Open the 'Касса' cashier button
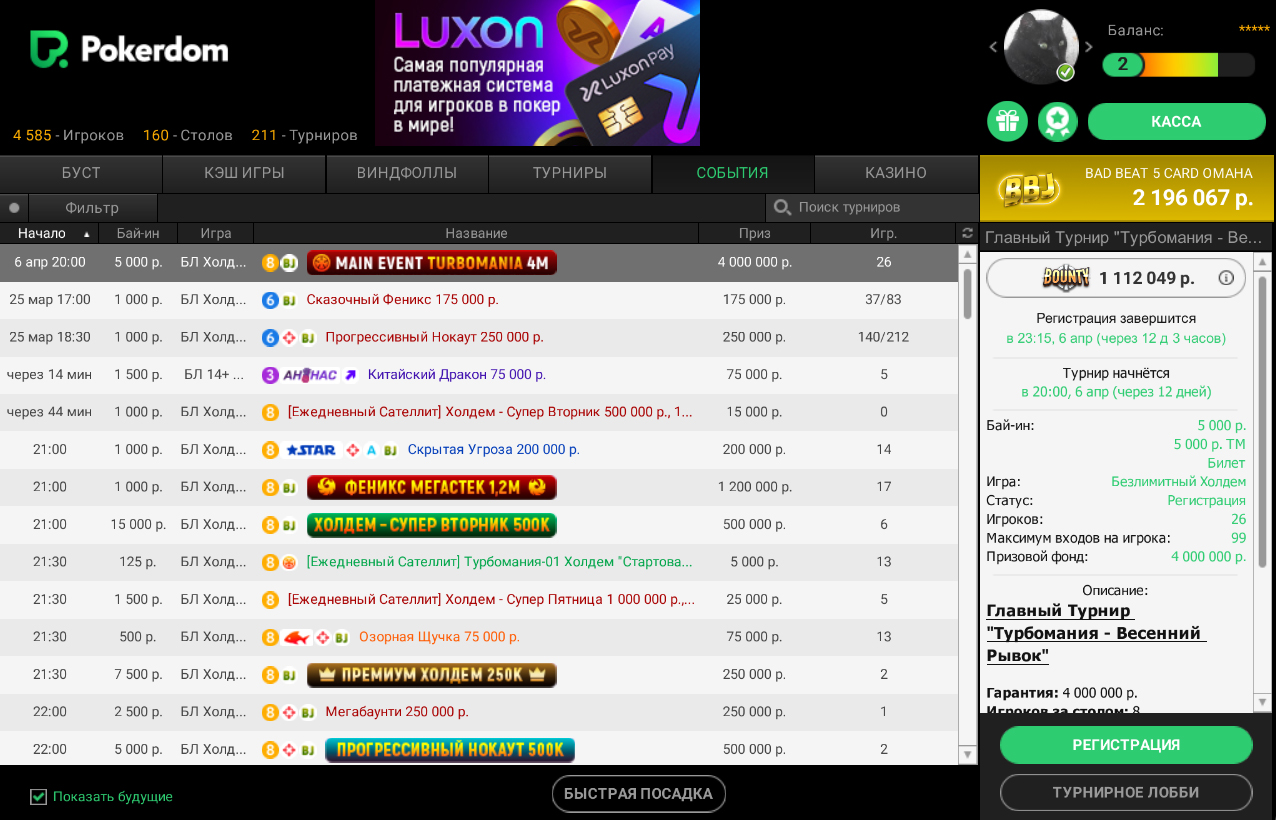 (1176, 121)
